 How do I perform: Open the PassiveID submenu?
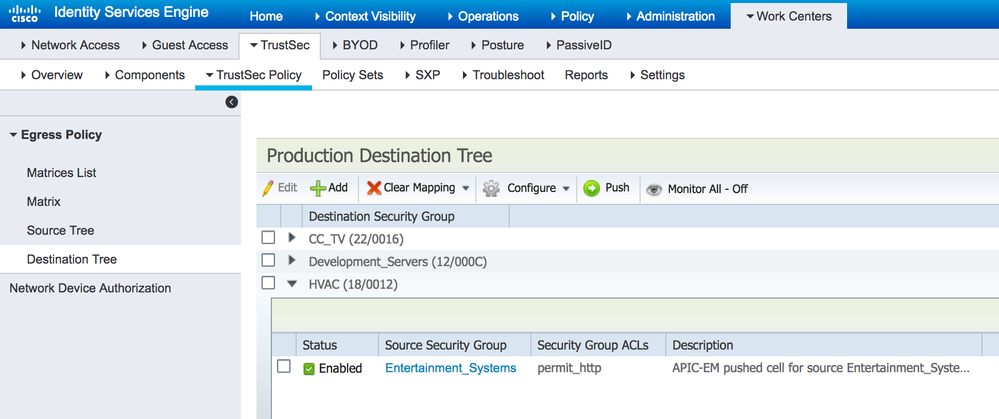click(579, 45)
